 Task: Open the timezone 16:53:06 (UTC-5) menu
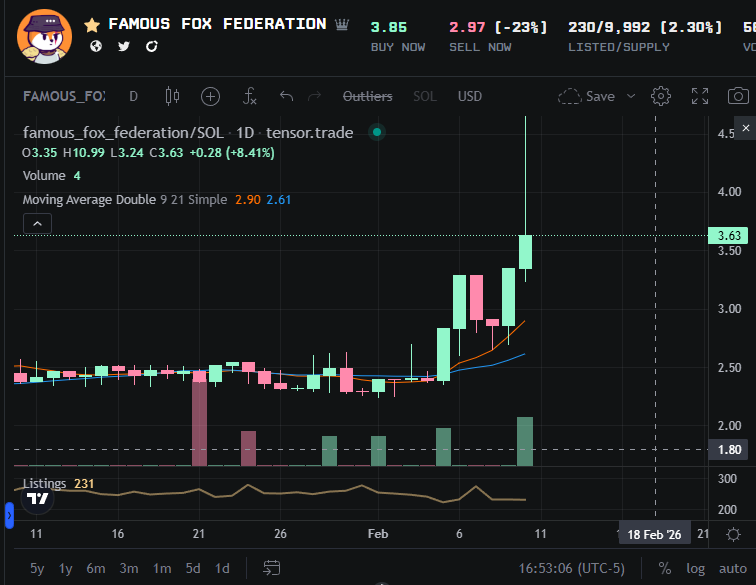pos(571,569)
